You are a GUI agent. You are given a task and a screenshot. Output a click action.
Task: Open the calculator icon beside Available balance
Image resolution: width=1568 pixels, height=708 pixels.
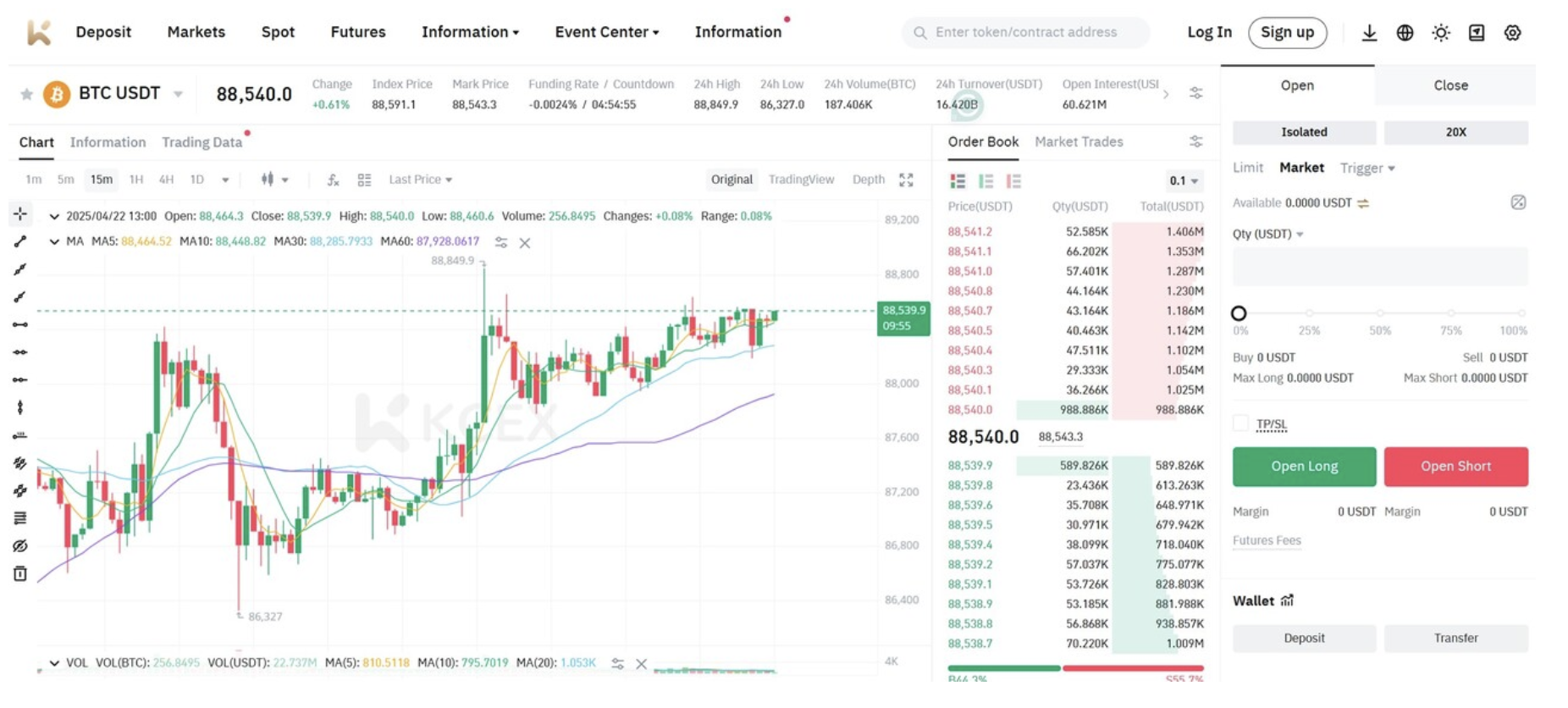coord(1518,202)
